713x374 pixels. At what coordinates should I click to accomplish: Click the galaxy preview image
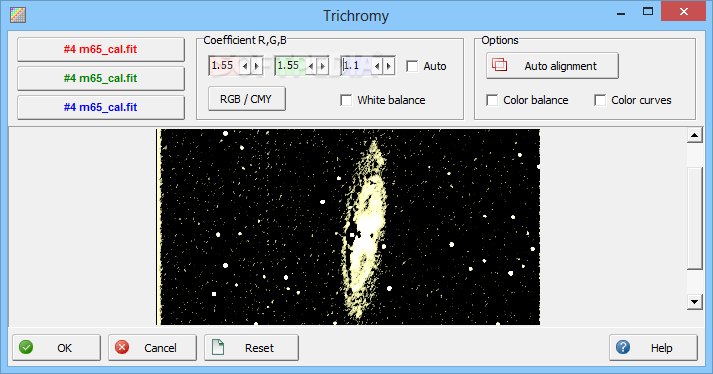pos(348,227)
